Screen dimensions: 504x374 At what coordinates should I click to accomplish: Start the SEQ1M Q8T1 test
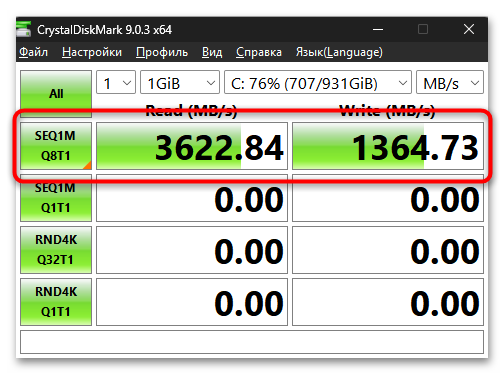(56, 146)
